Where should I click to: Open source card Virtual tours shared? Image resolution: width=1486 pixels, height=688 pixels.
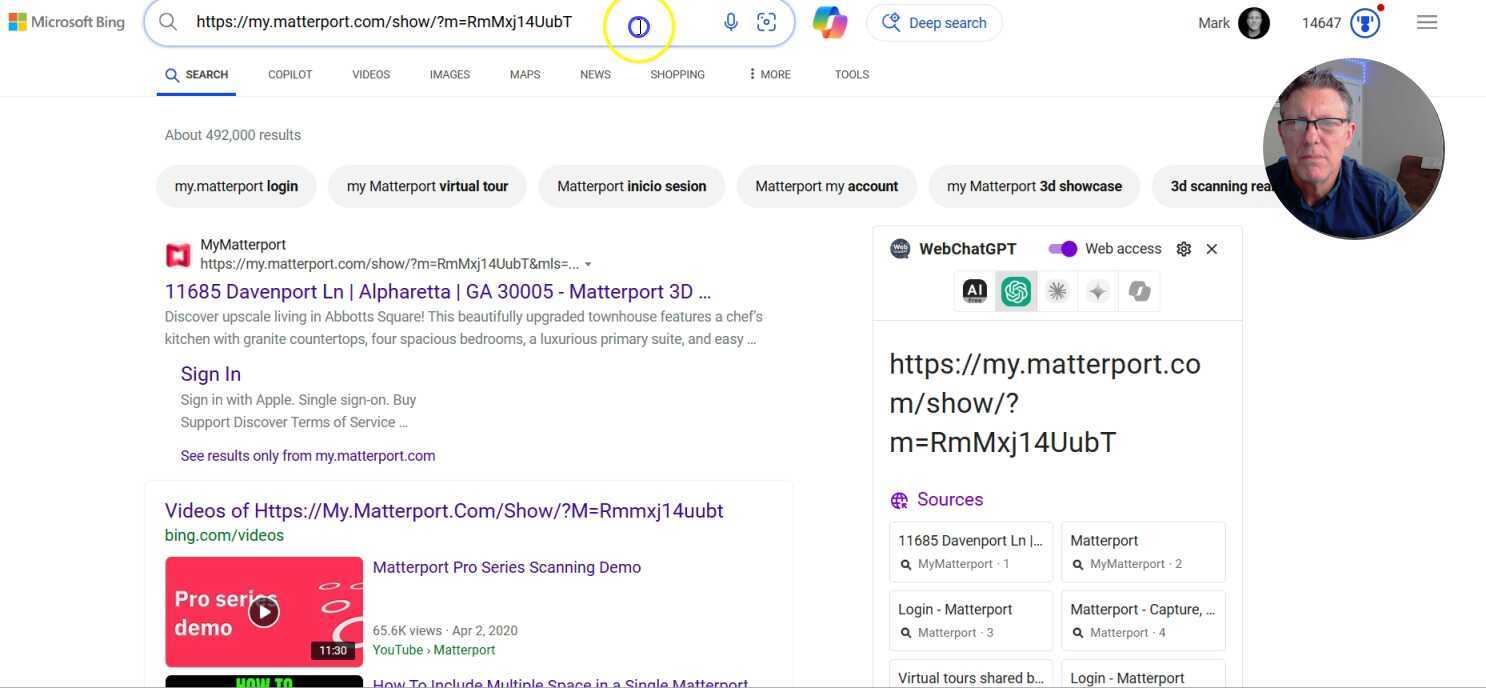pos(971,674)
